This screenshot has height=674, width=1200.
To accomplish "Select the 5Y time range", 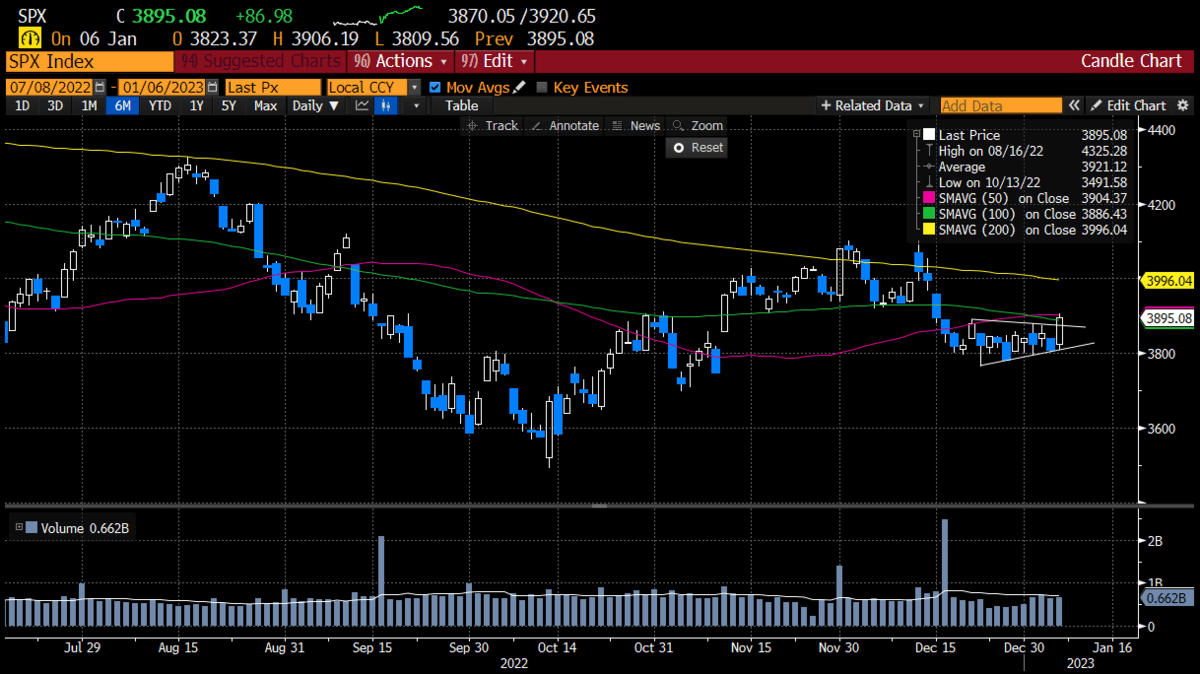I will tap(229, 105).
